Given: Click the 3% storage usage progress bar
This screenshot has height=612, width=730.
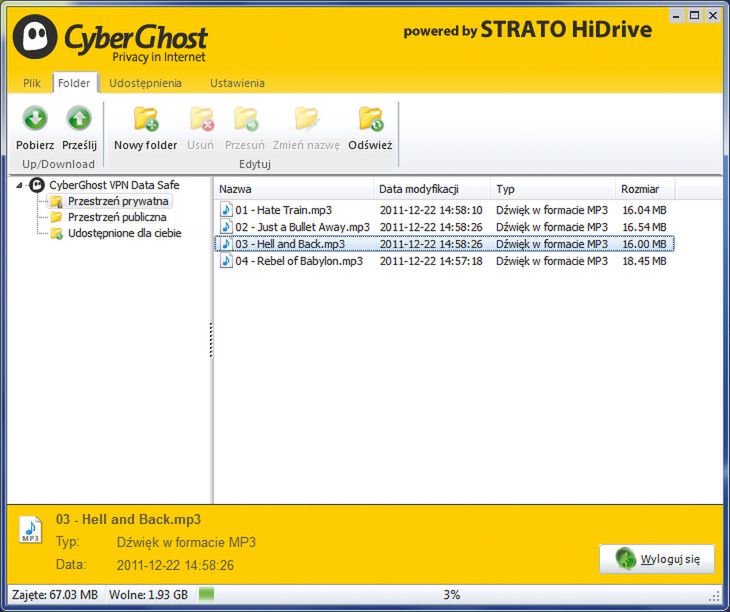Looking at the screenshot, I should point(452,594).
